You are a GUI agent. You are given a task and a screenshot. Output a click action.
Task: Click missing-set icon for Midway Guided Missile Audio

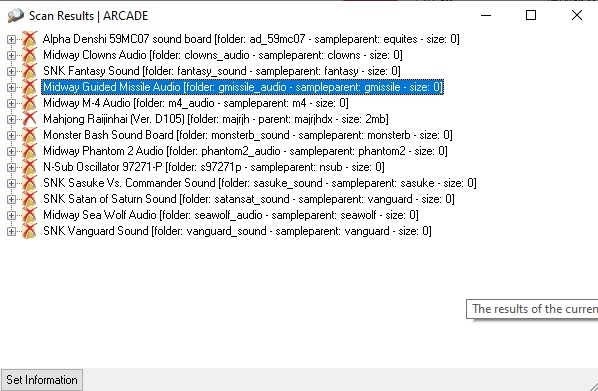click(29, 87)
